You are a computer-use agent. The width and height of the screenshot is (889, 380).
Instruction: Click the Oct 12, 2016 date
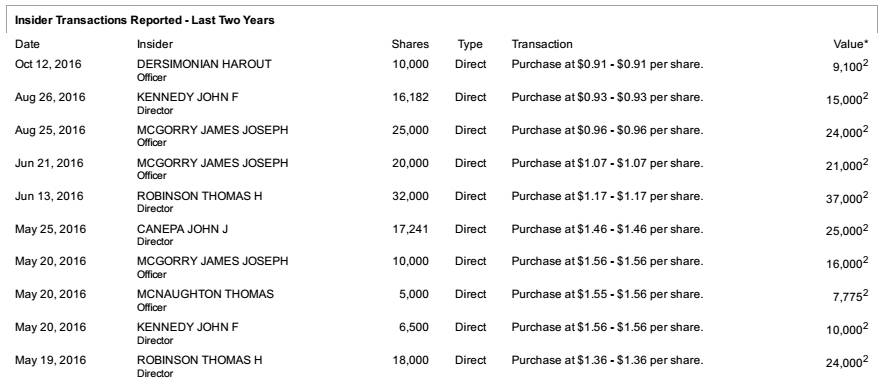48,64
